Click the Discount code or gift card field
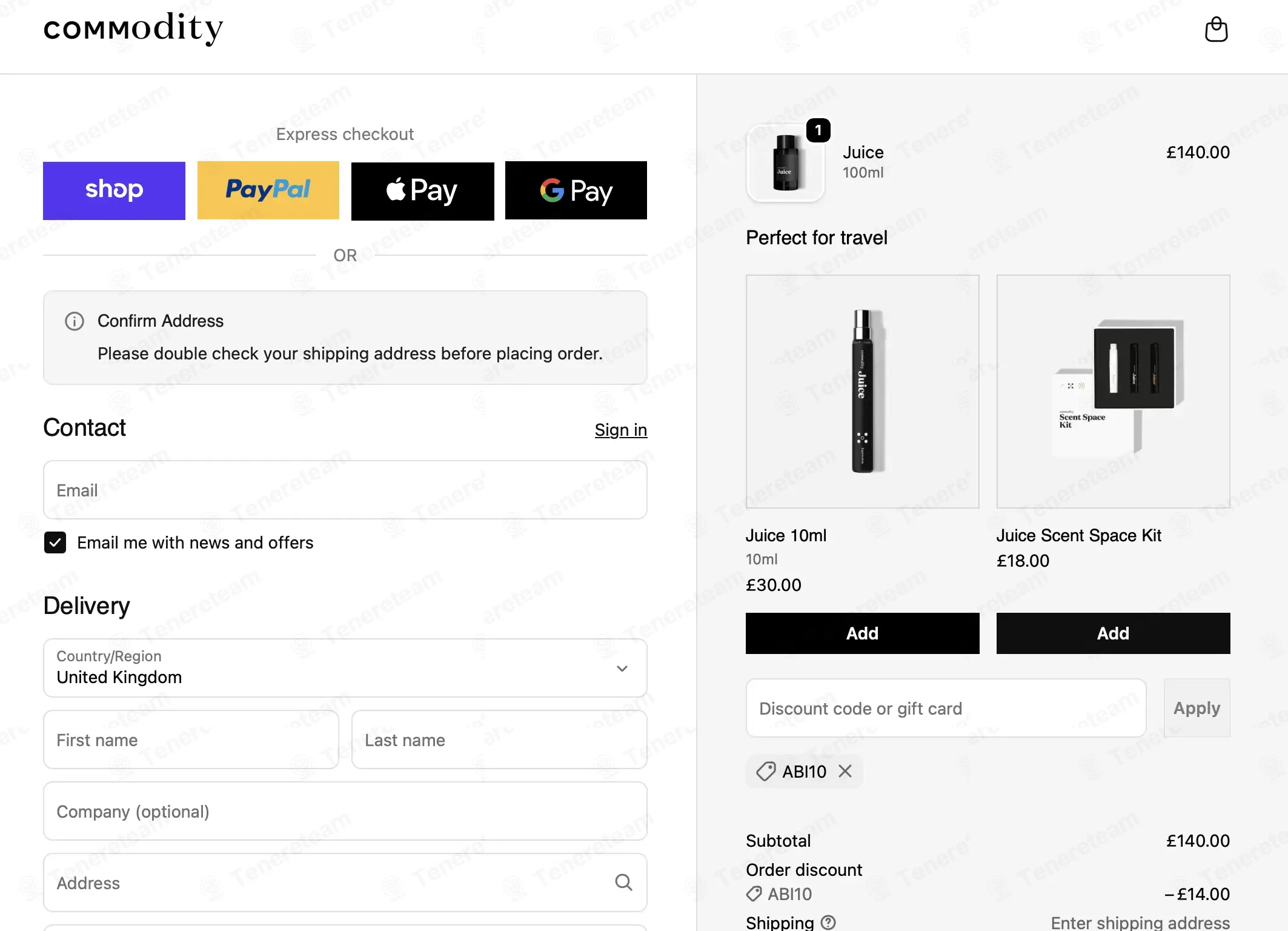The image size is (1288, 931). [946, 708]
